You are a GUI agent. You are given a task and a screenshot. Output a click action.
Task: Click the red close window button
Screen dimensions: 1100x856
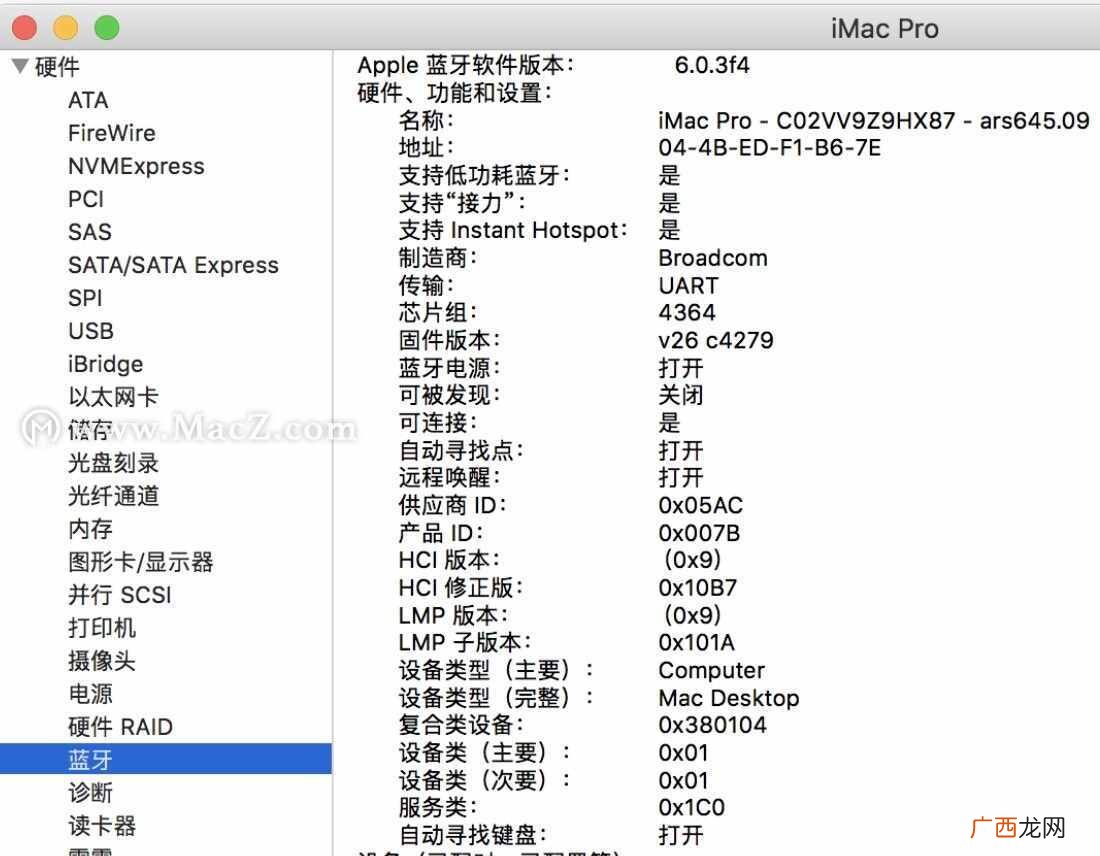[25, 27]
